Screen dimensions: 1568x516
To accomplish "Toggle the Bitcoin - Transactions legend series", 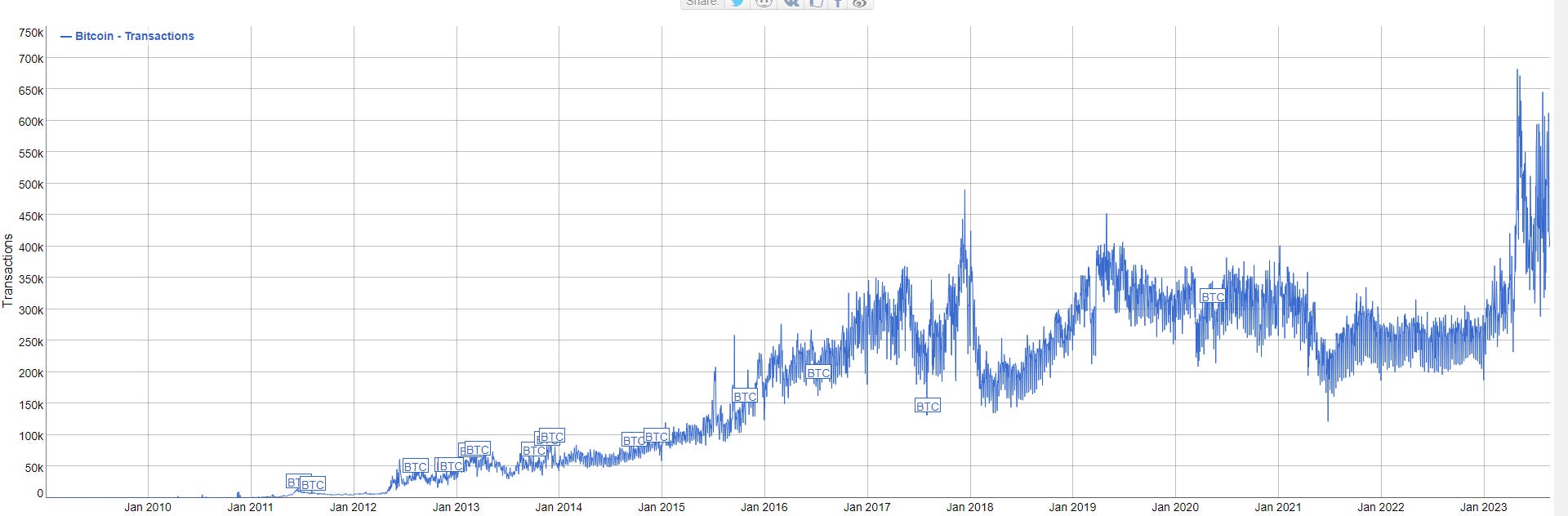I will tap(127, 36).
